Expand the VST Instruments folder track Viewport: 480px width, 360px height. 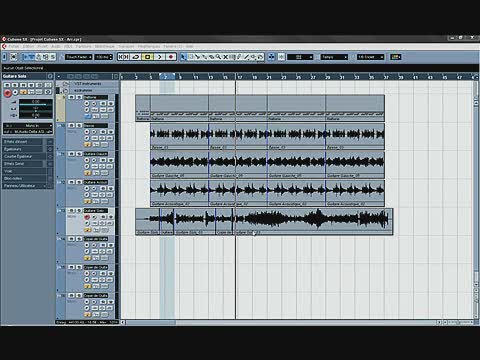tap(66, 84)
